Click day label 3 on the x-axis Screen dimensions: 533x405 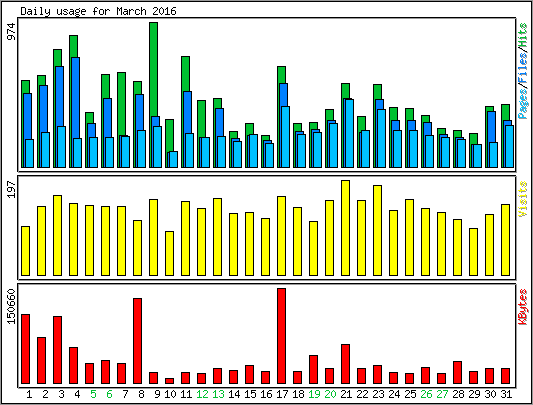[61, 394]
